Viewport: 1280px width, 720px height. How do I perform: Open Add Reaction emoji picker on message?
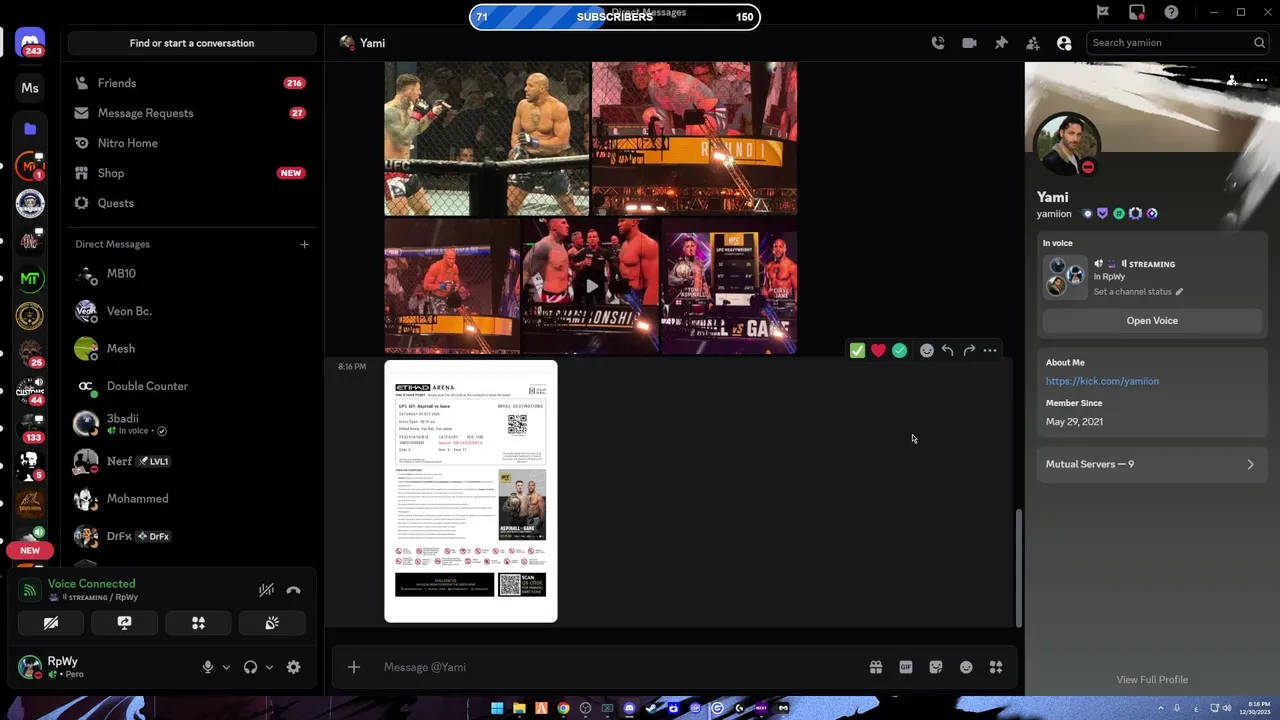(927, 350)
